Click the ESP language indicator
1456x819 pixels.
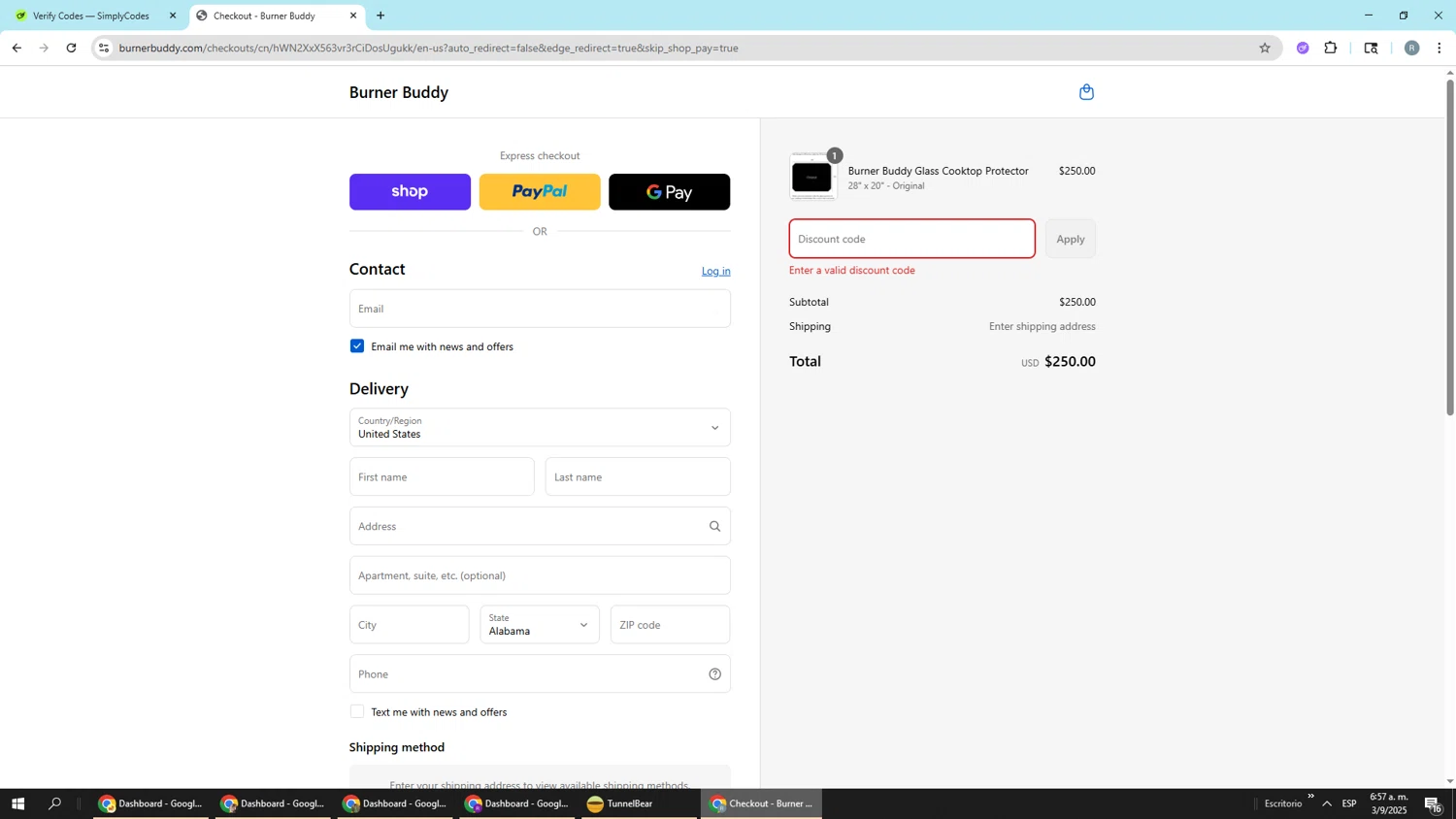tap(1349, 803)
